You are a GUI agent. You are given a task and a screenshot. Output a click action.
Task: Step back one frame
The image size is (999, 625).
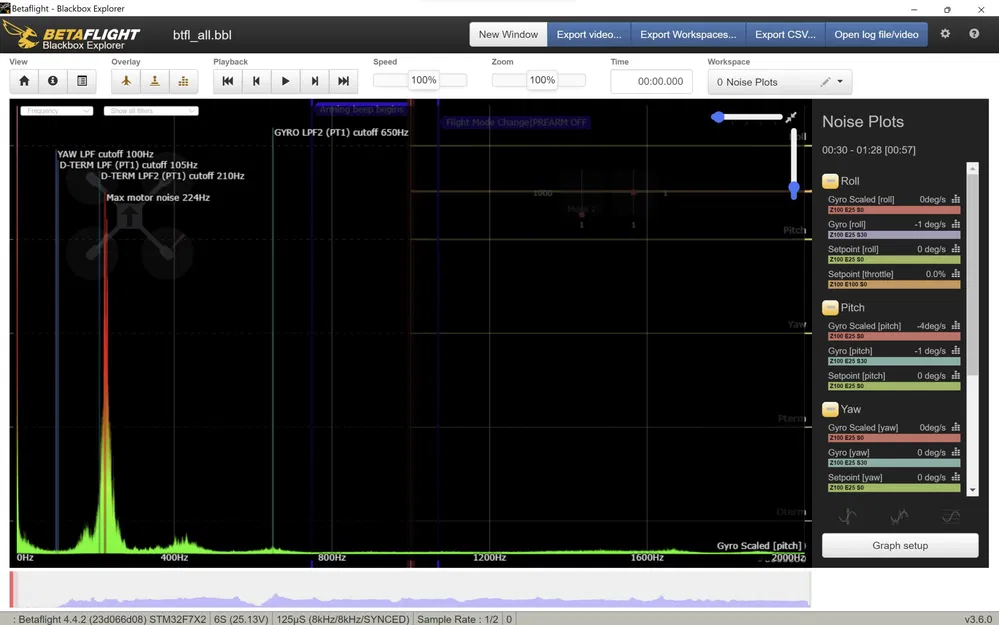coord(256,81)
